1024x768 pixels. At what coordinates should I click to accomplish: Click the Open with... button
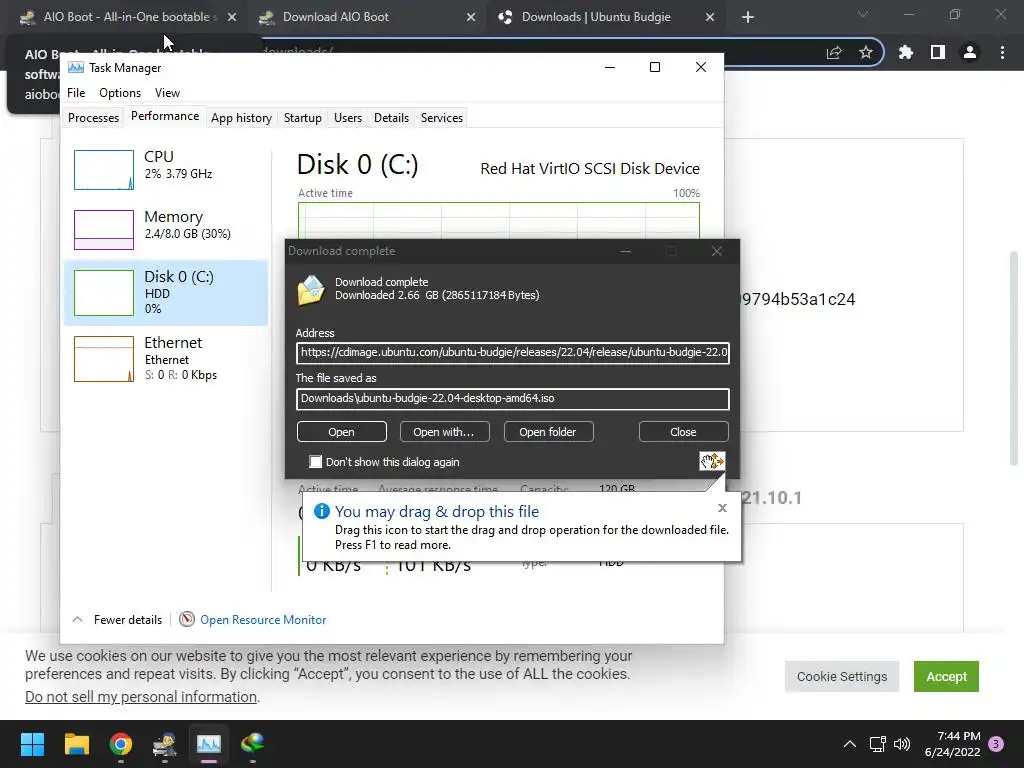(x=444, y=432)
